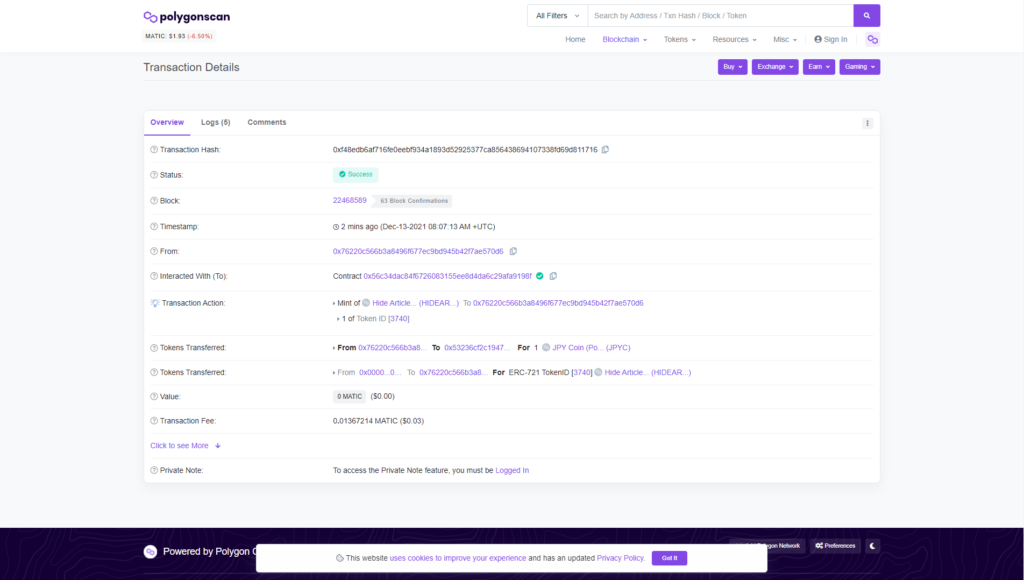Click the help icon beside Private Note

coord(154,470)
